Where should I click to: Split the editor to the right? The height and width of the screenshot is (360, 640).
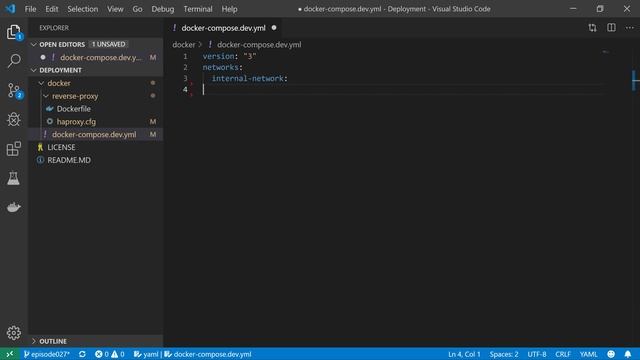[x=611, y=28]
